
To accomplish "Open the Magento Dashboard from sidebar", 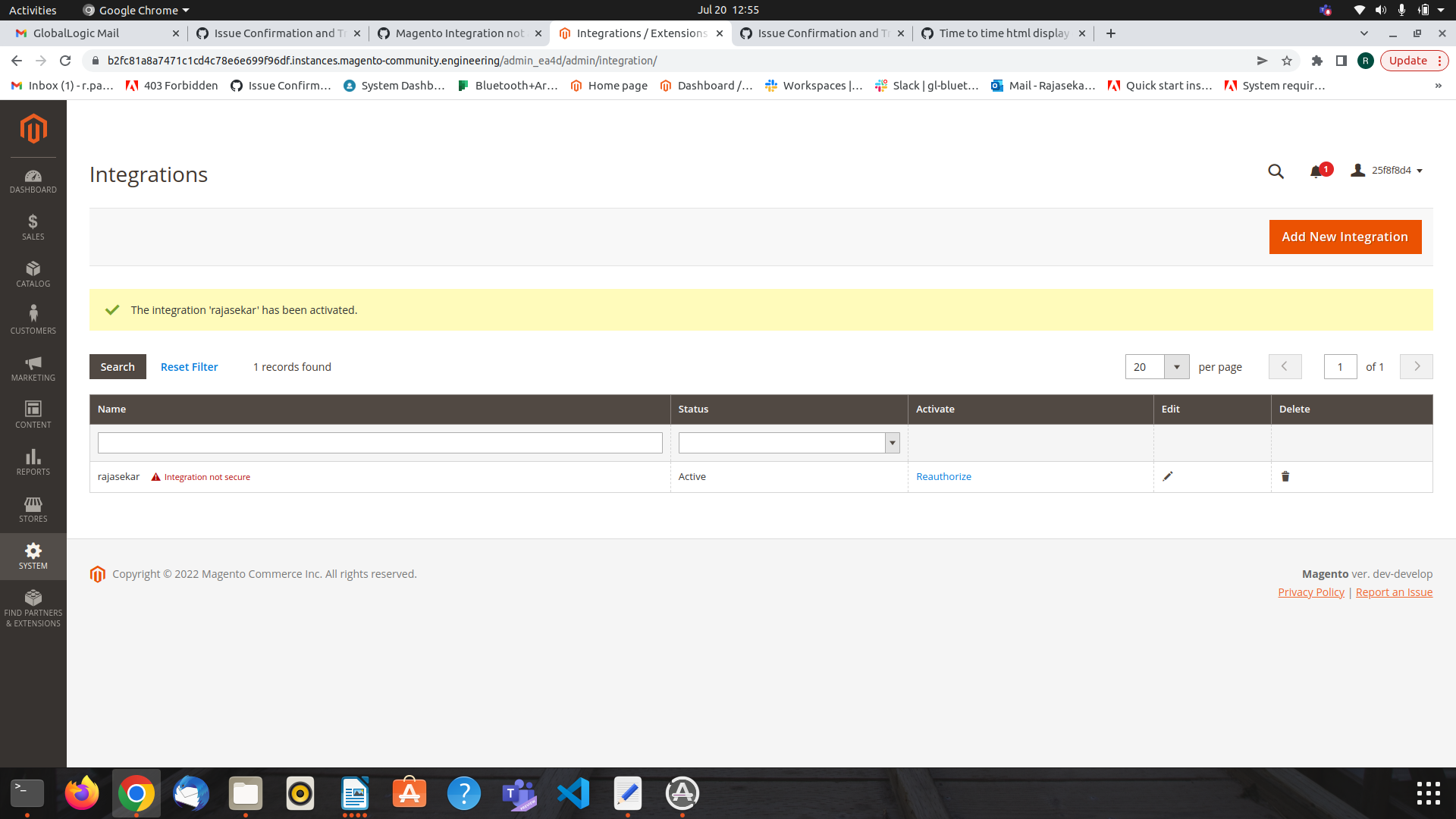I will (x=33, y=181).
